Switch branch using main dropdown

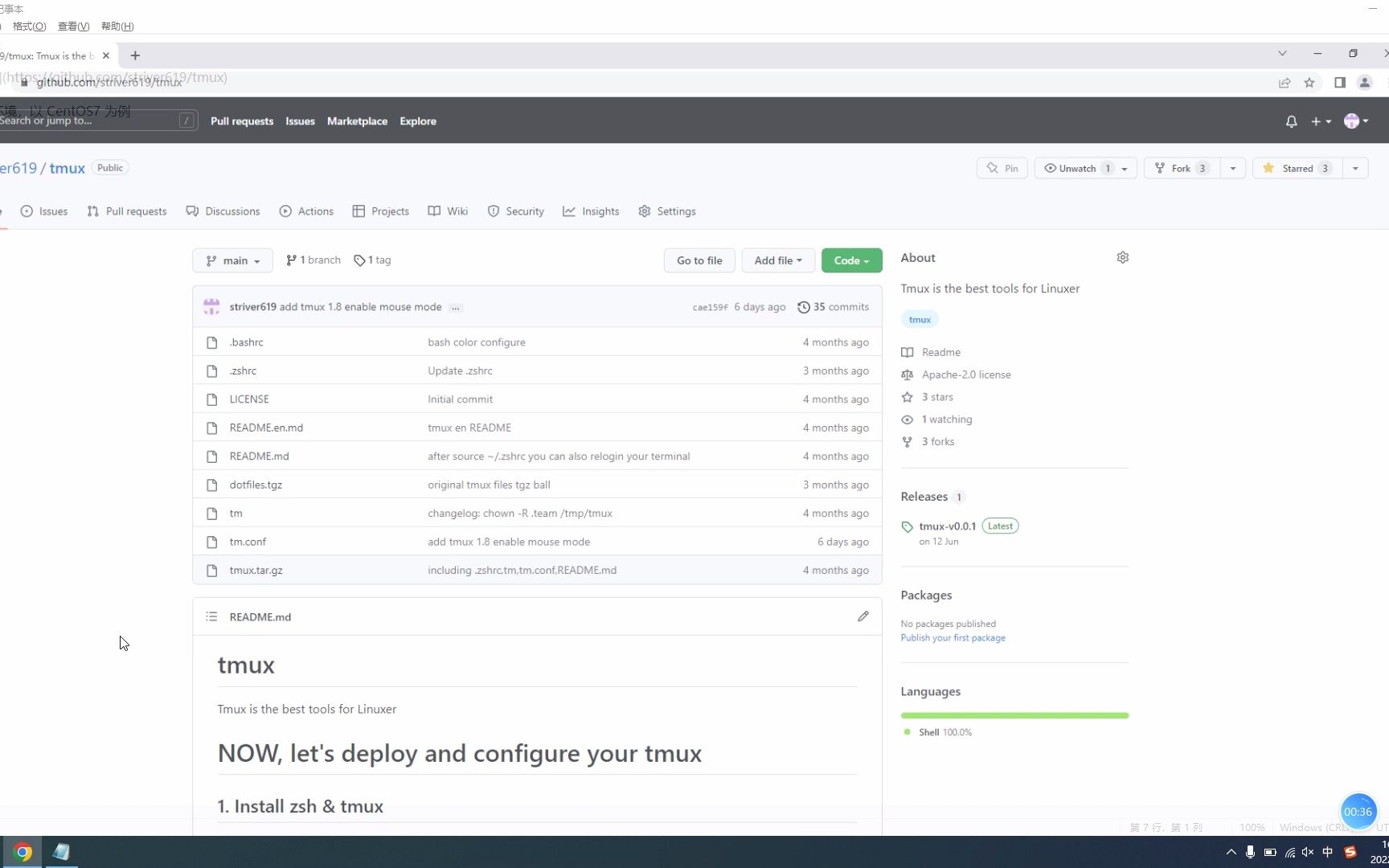tap(232, 260)
